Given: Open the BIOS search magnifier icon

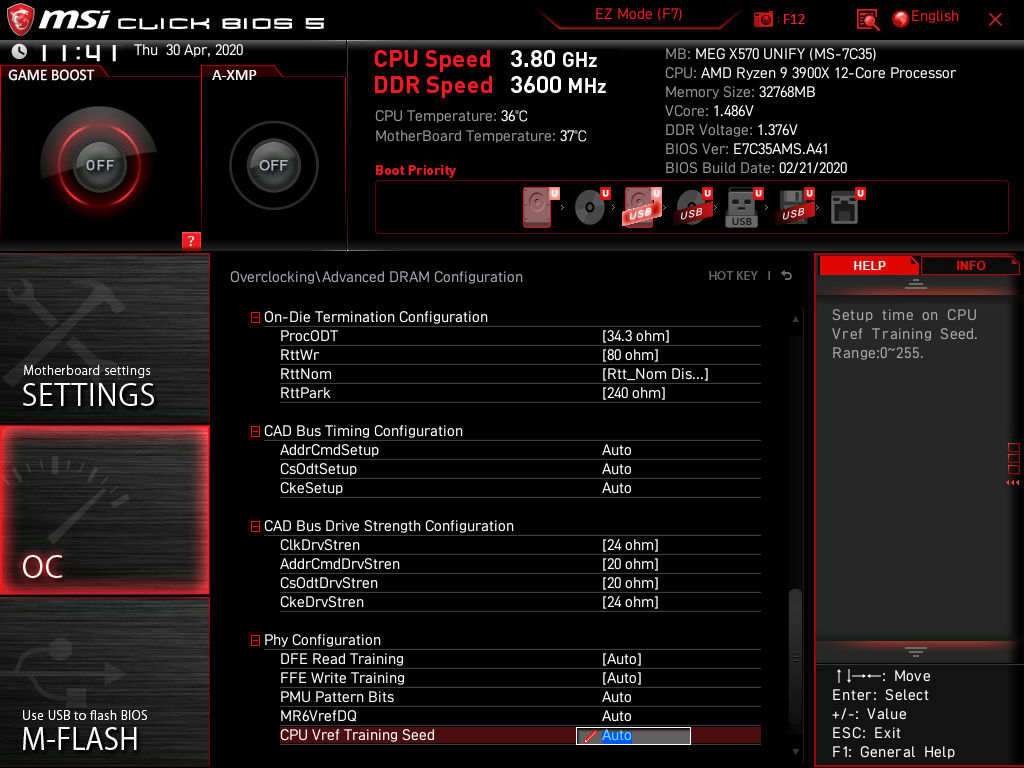Looking at the screenshot, I should [867, 20].
